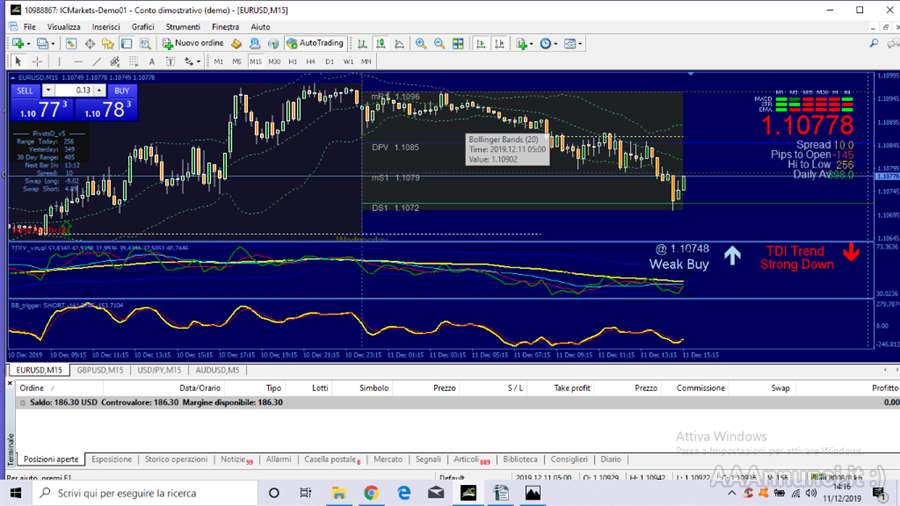Switch to the AUDUSD,M5 chart tab
This screenshot has height=506, width=900.
pos(218,370)
